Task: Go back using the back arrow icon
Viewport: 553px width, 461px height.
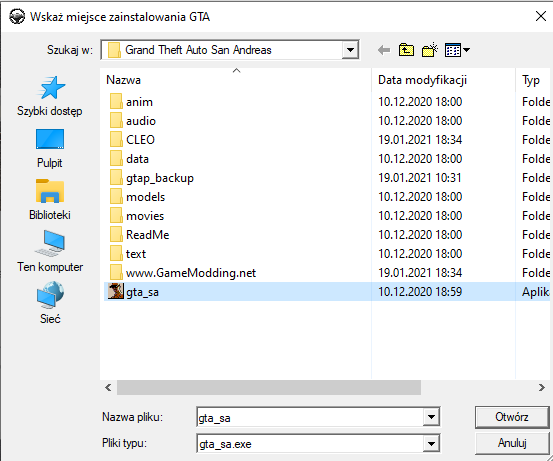Action: (384, 50)
